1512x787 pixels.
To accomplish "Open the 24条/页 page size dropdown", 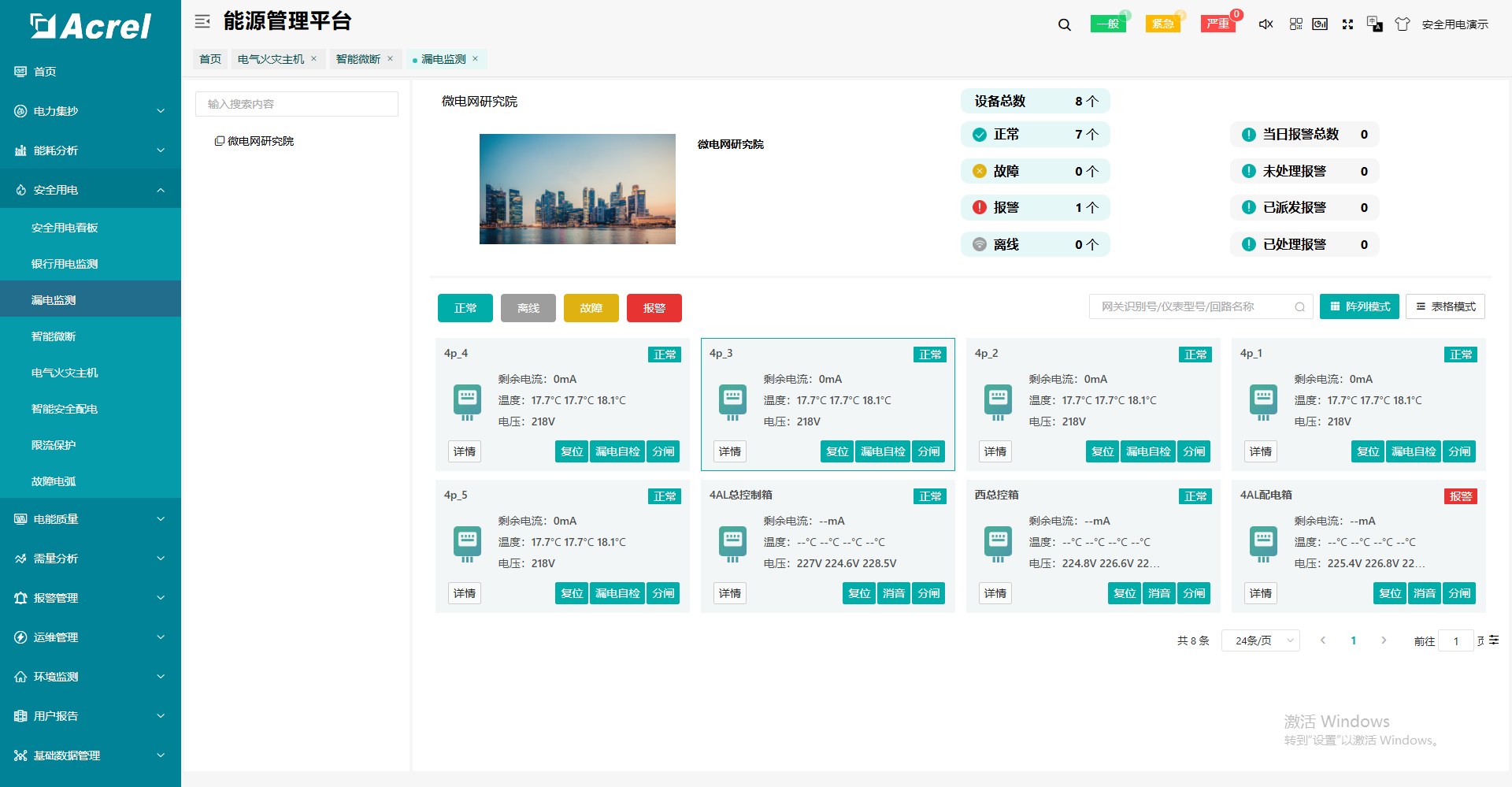I will [x=1260, y=640].
